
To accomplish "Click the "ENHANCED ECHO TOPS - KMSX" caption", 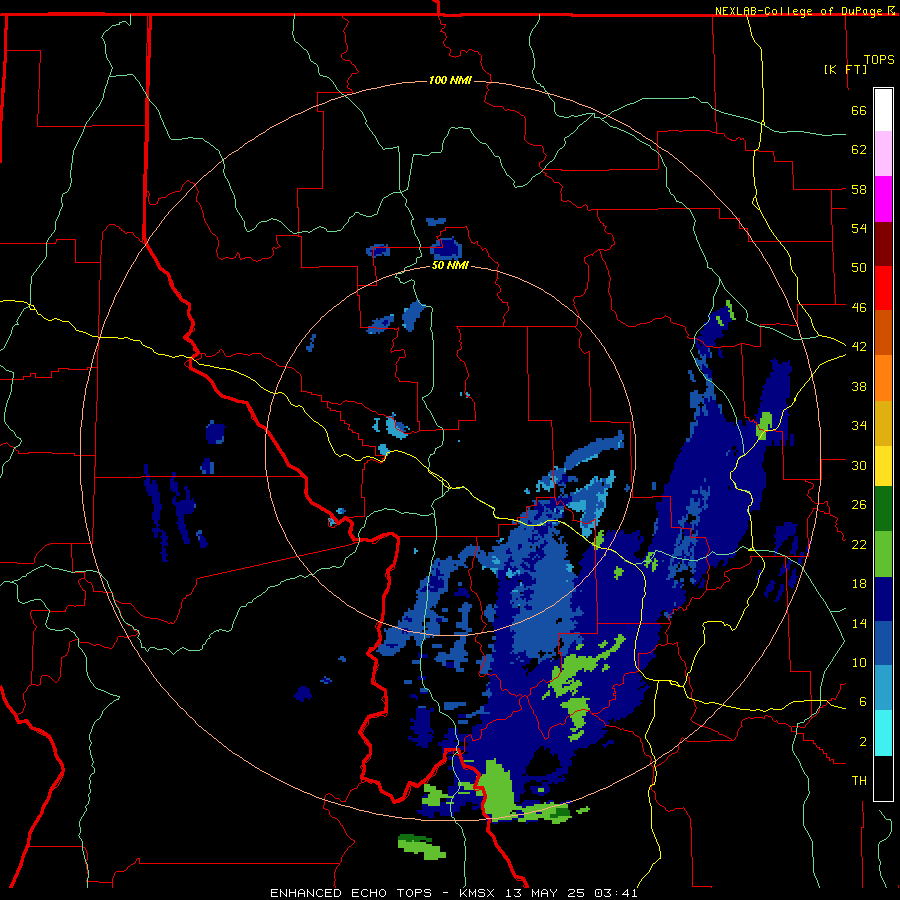I will 382,893.
